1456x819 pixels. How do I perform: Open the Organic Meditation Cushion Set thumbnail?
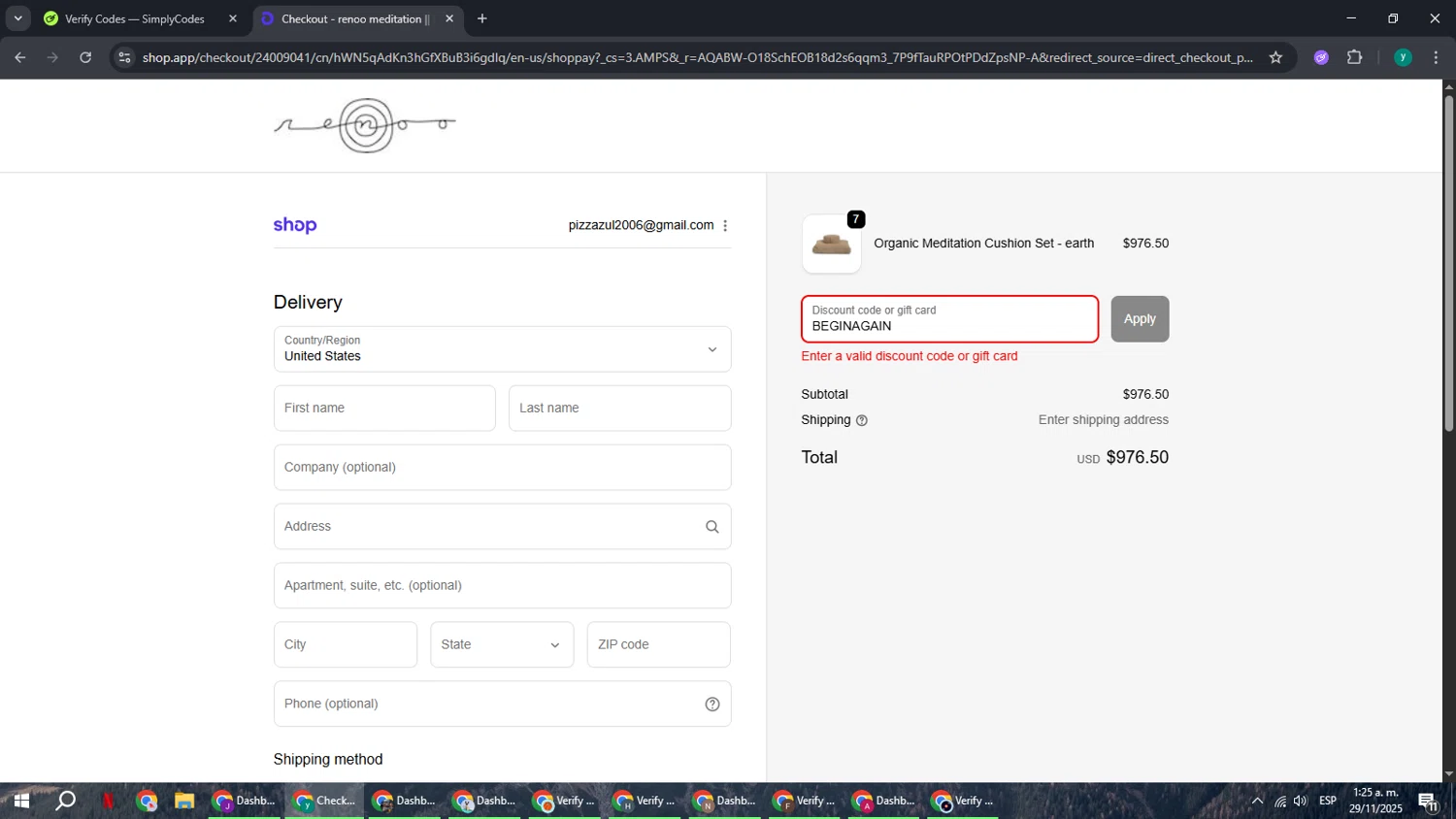coord(832,244)
